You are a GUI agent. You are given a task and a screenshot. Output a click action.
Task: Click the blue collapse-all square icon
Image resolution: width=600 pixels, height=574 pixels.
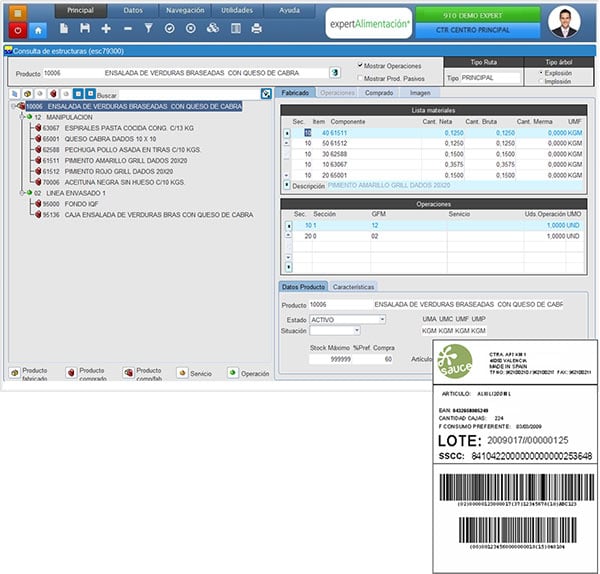[78, 93]
